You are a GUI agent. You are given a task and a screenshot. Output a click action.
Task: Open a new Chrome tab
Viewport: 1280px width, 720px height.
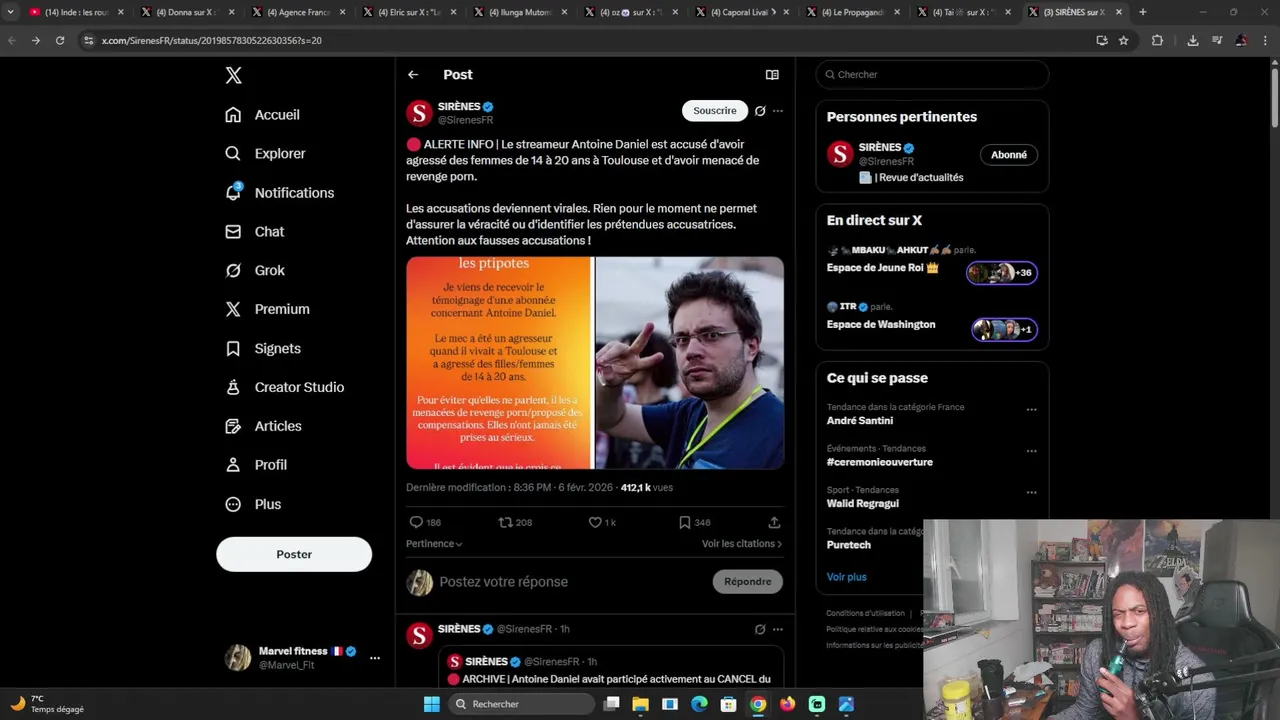1143,12
